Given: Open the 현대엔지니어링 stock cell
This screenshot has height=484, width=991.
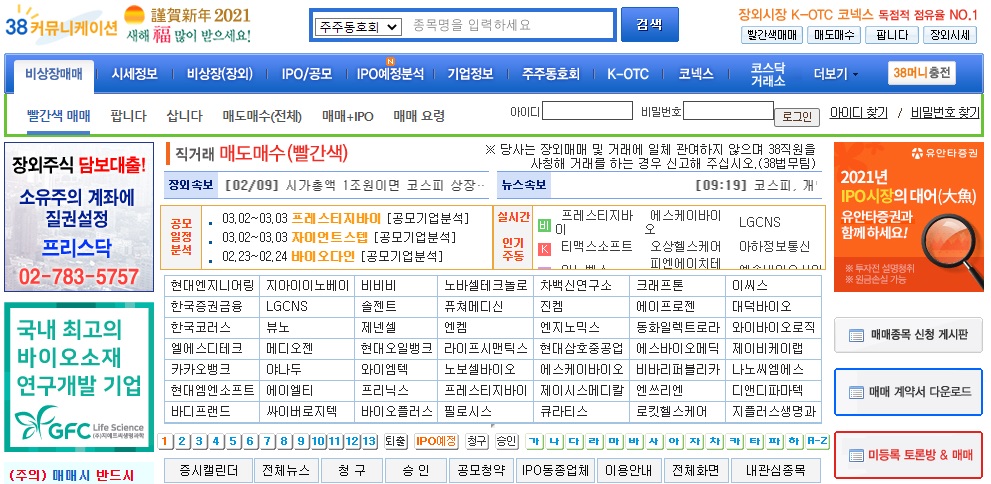Looking at the screenshot, I should [212, 286].
